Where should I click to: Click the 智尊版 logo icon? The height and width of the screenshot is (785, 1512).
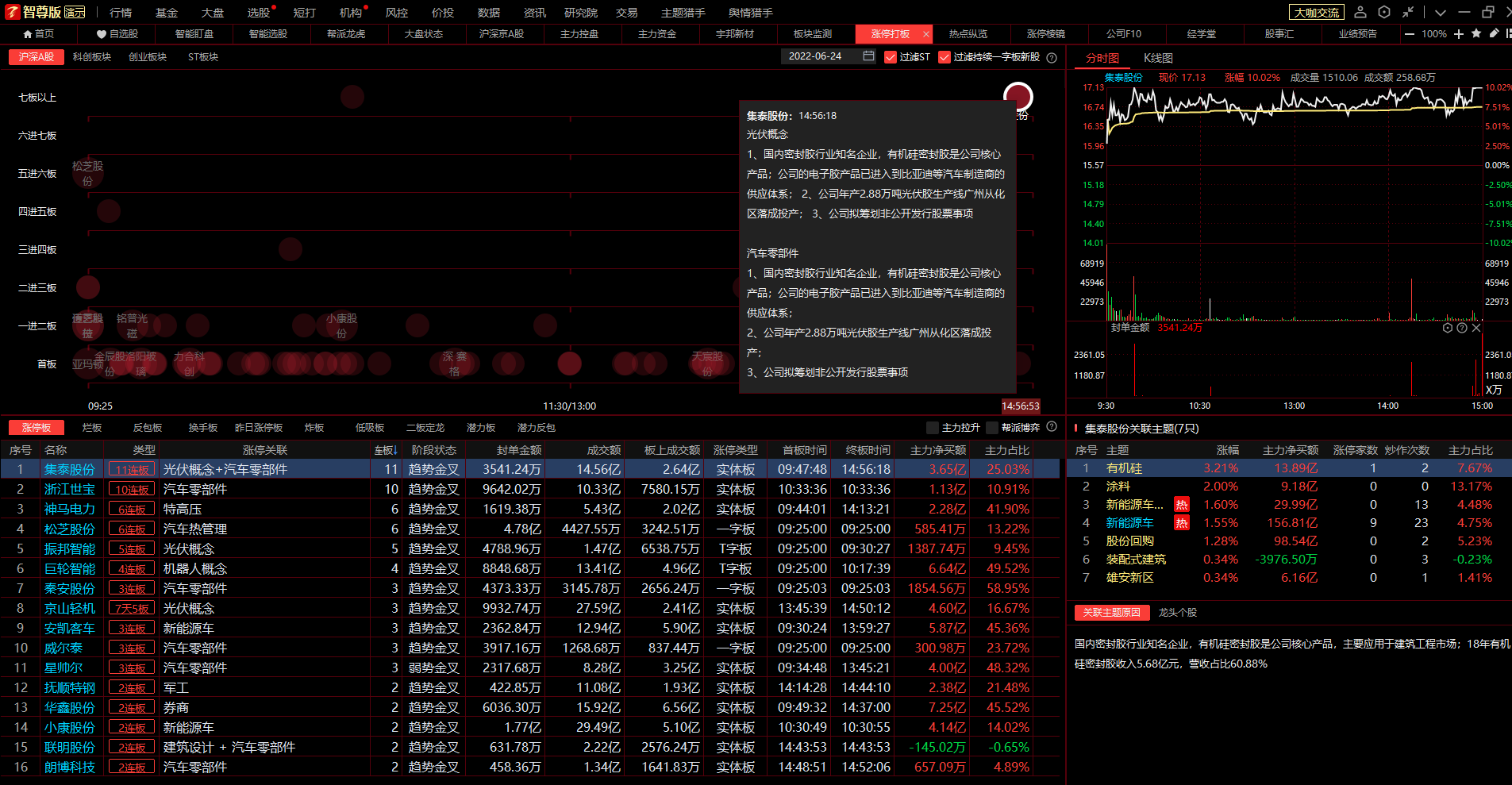pos(12,12)
